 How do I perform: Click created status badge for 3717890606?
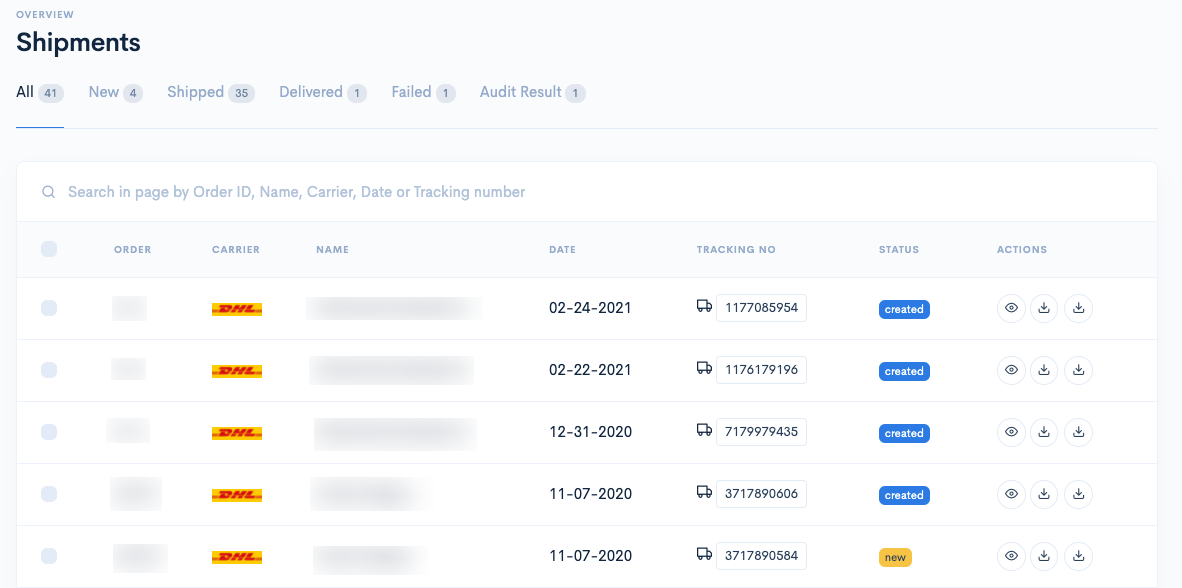point(904,495)
